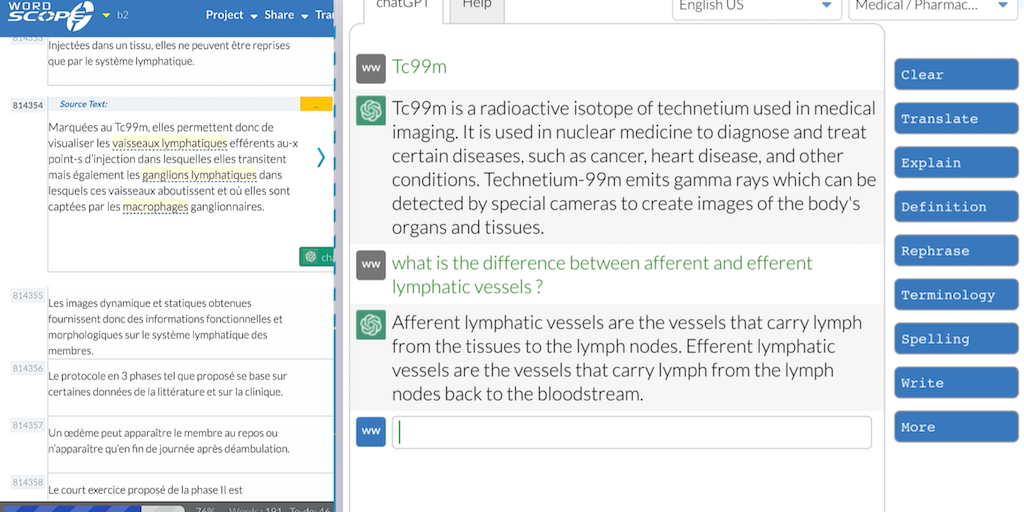Click the More button

(x=956, y=427)
